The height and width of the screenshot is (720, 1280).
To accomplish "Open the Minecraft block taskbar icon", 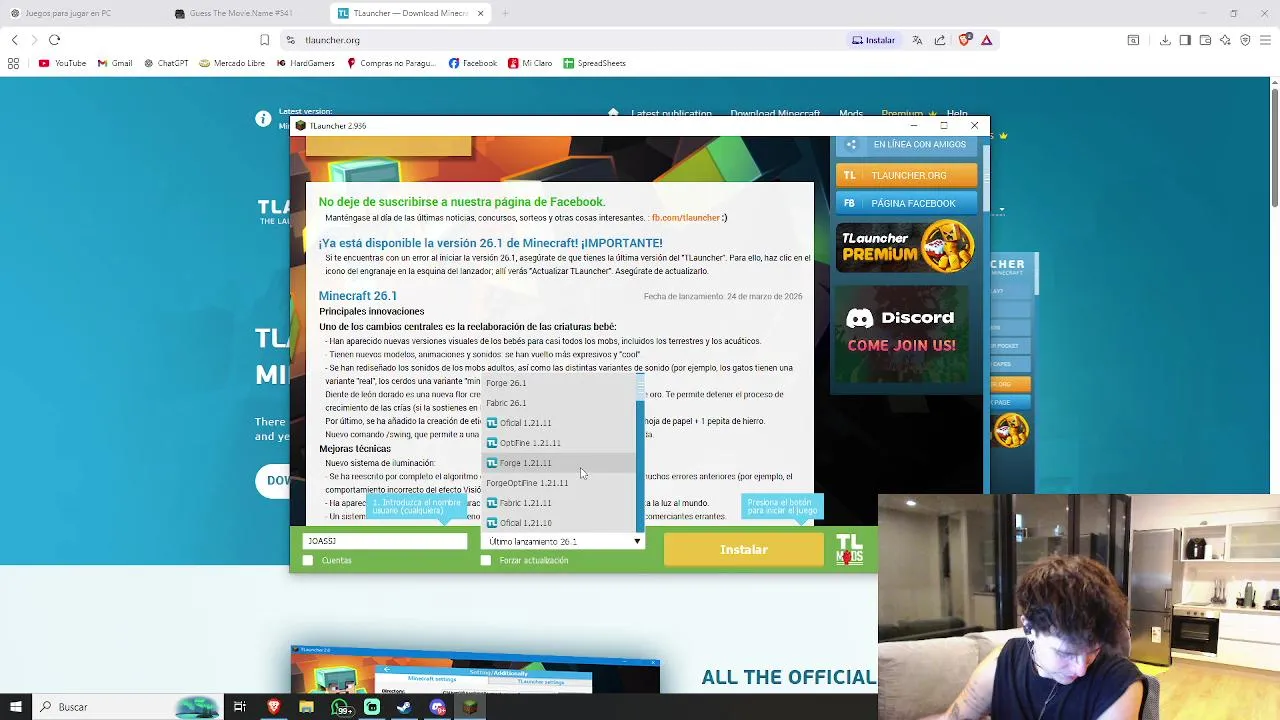I will [470, 707].
